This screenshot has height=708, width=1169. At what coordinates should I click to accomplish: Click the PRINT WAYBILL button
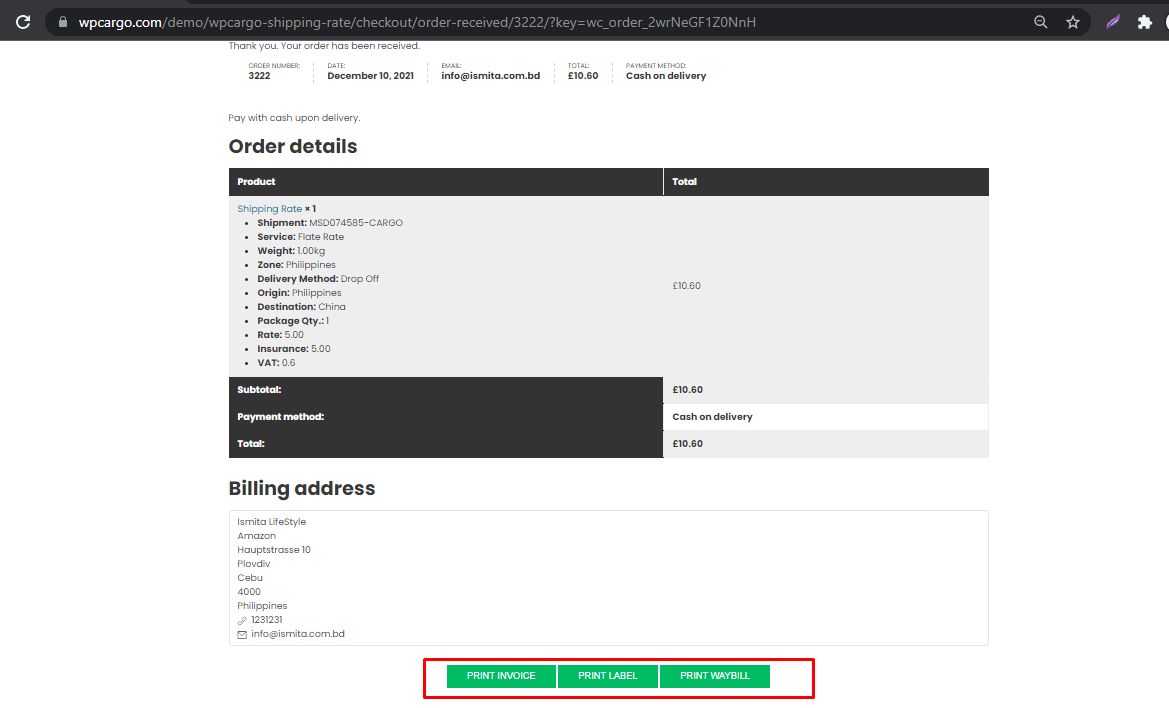714,676
